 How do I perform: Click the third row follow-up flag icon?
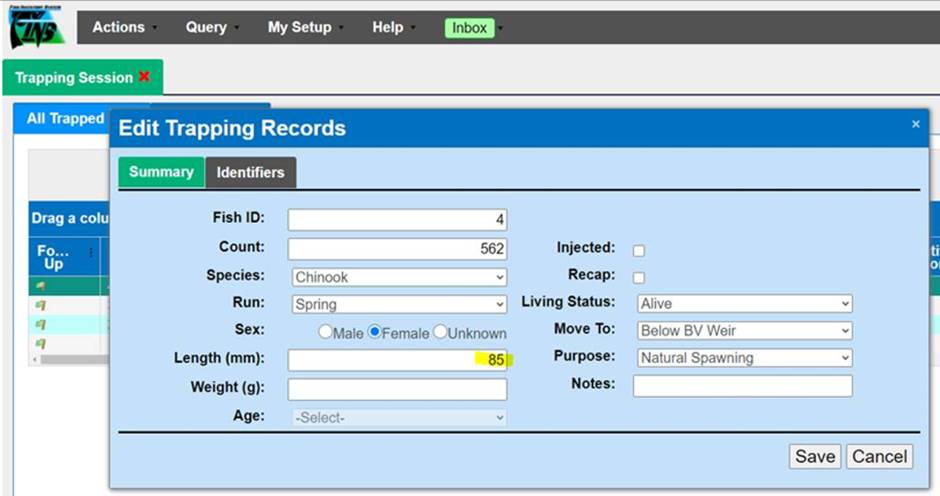coord(41,324)
